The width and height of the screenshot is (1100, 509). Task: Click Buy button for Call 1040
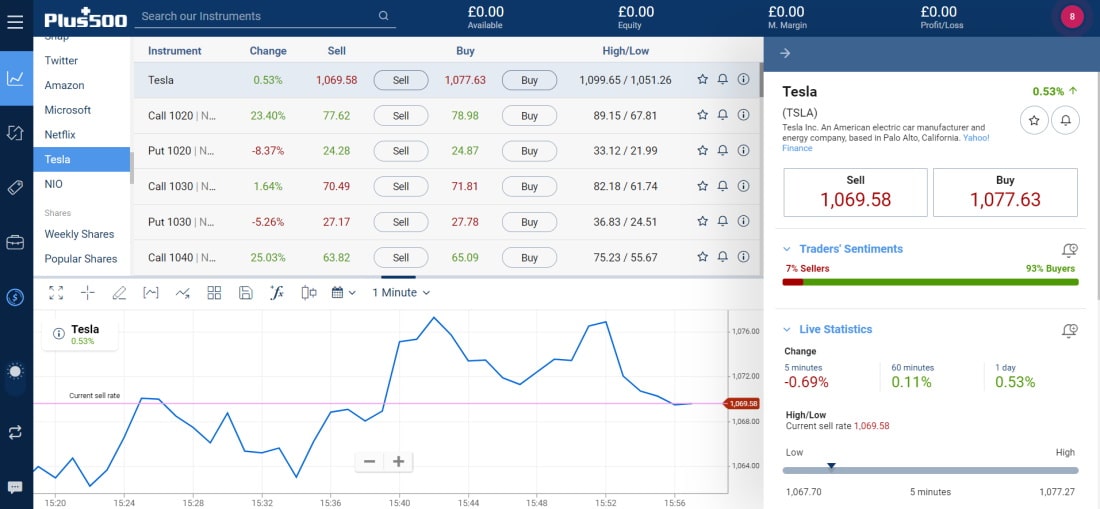(529, 257)
